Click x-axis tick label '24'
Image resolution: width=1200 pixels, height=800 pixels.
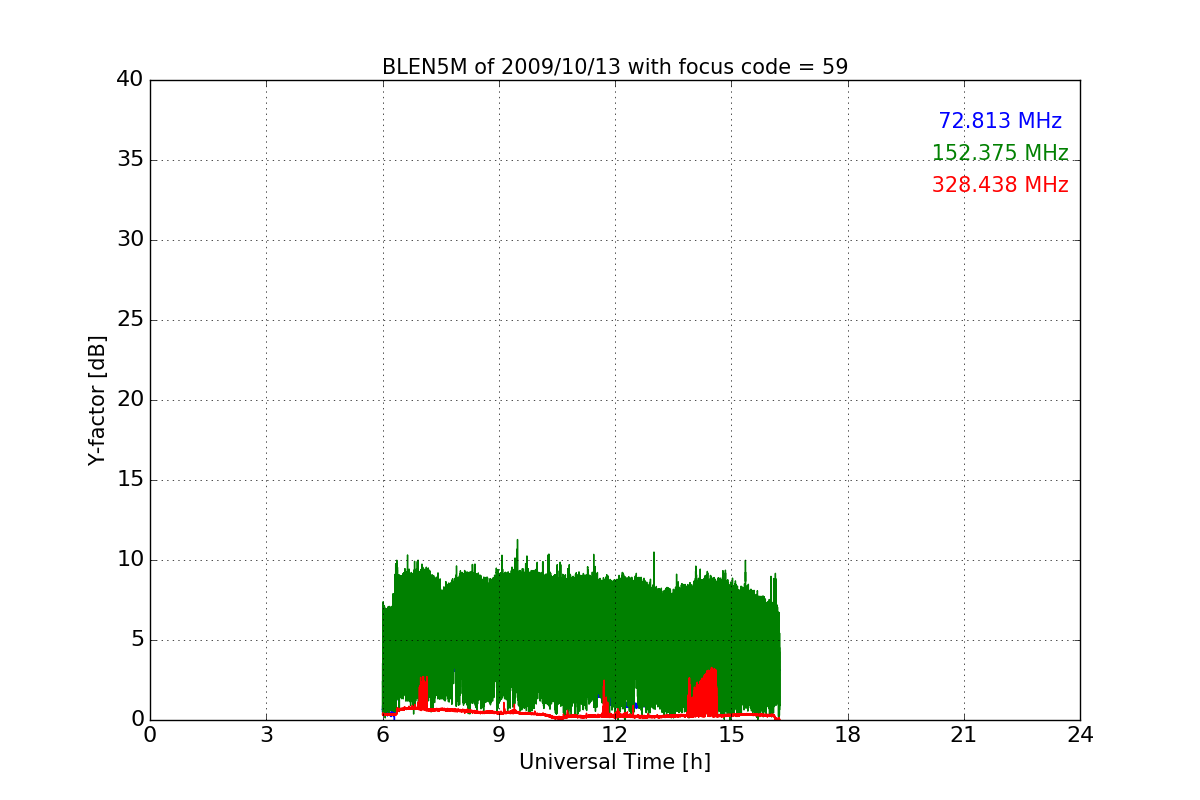click(x=1080, y=735)
